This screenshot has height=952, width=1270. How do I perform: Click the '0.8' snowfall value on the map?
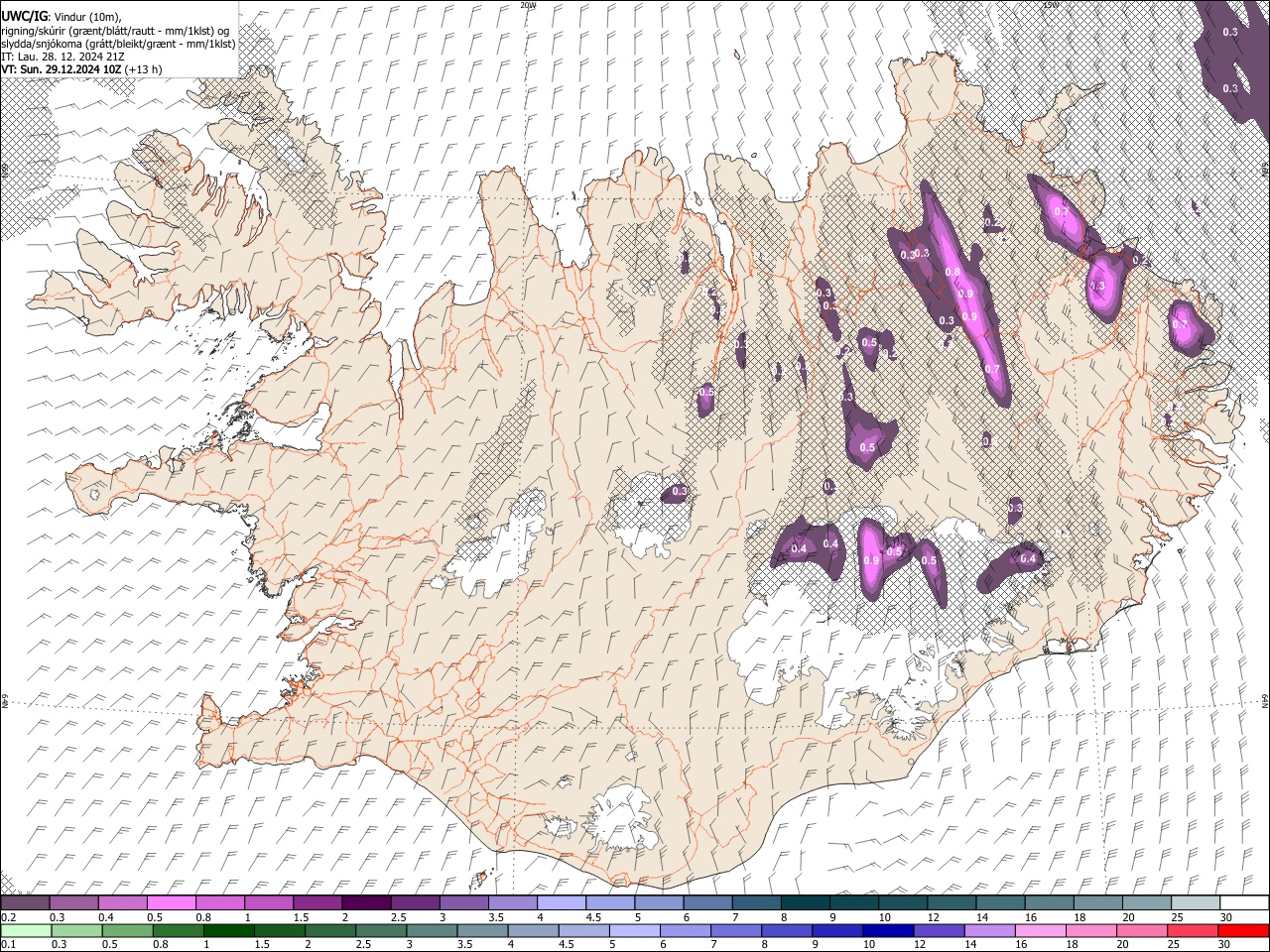952,272
